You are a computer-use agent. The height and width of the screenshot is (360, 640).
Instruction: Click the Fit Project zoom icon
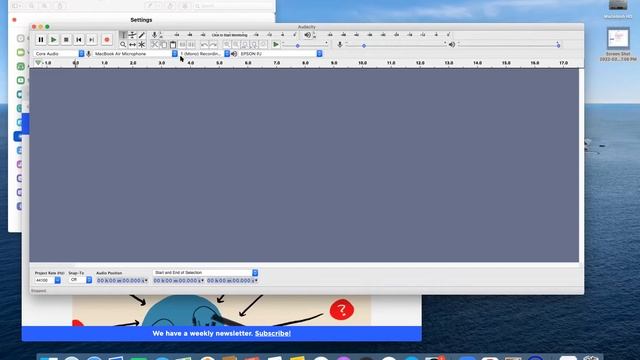click(254, 44)
